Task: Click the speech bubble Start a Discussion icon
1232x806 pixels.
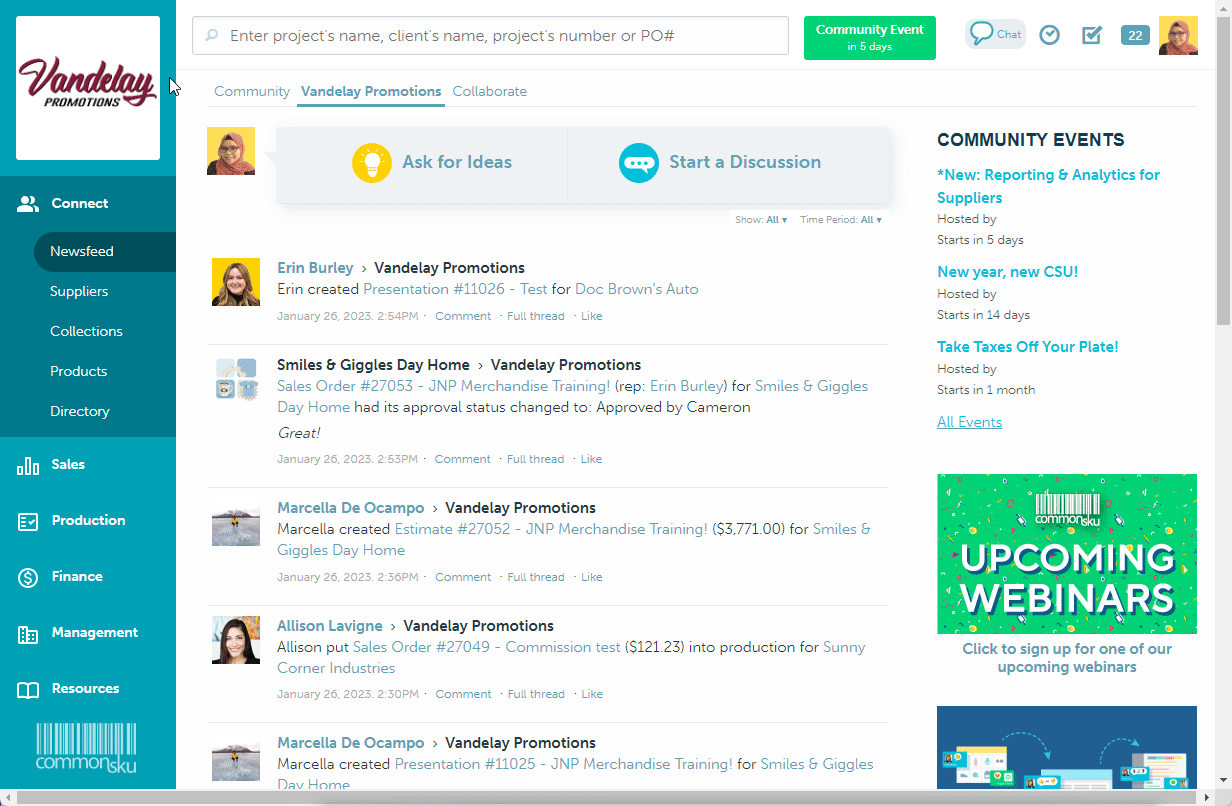Action: pyautogui.click(x=638, y=163)
